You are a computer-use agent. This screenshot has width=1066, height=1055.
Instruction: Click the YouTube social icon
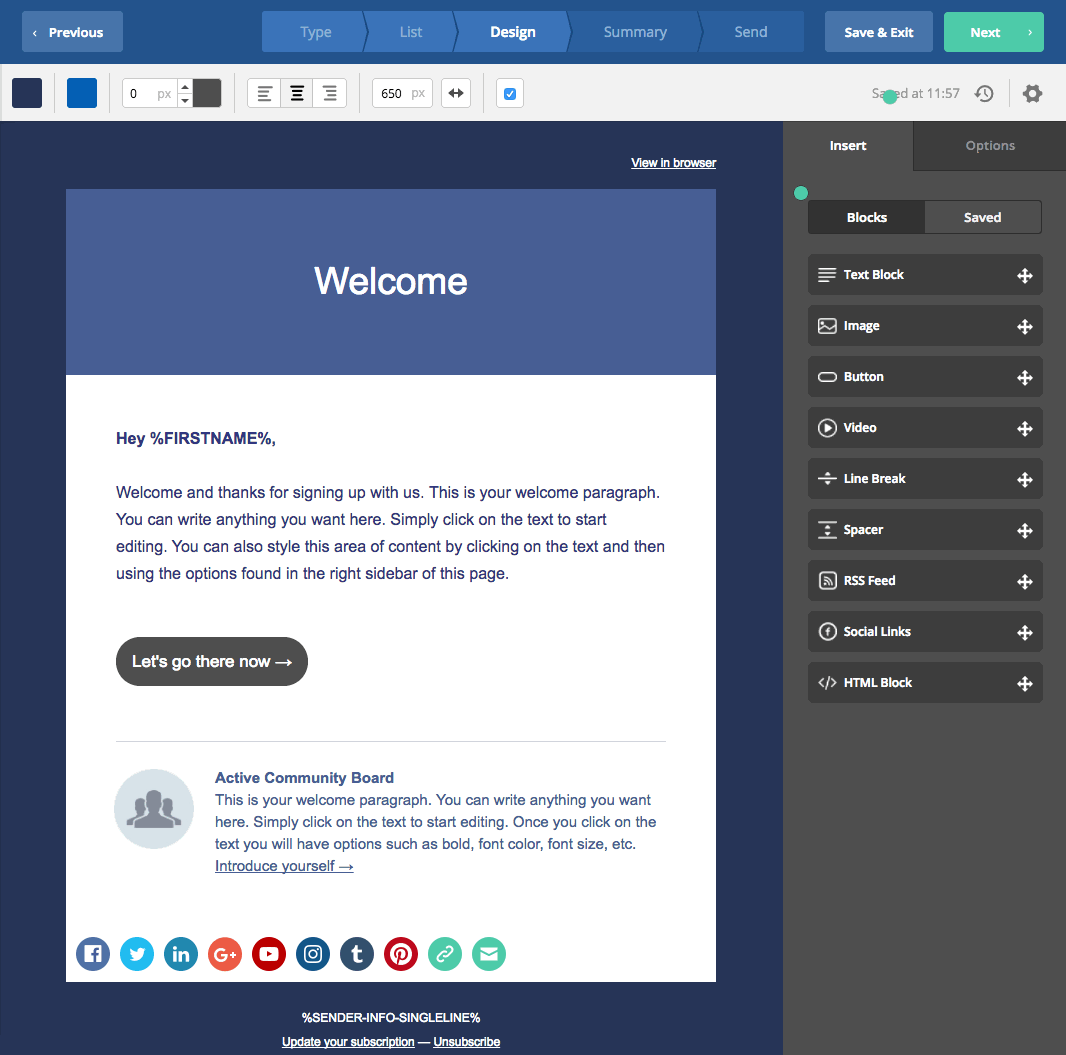269,954
